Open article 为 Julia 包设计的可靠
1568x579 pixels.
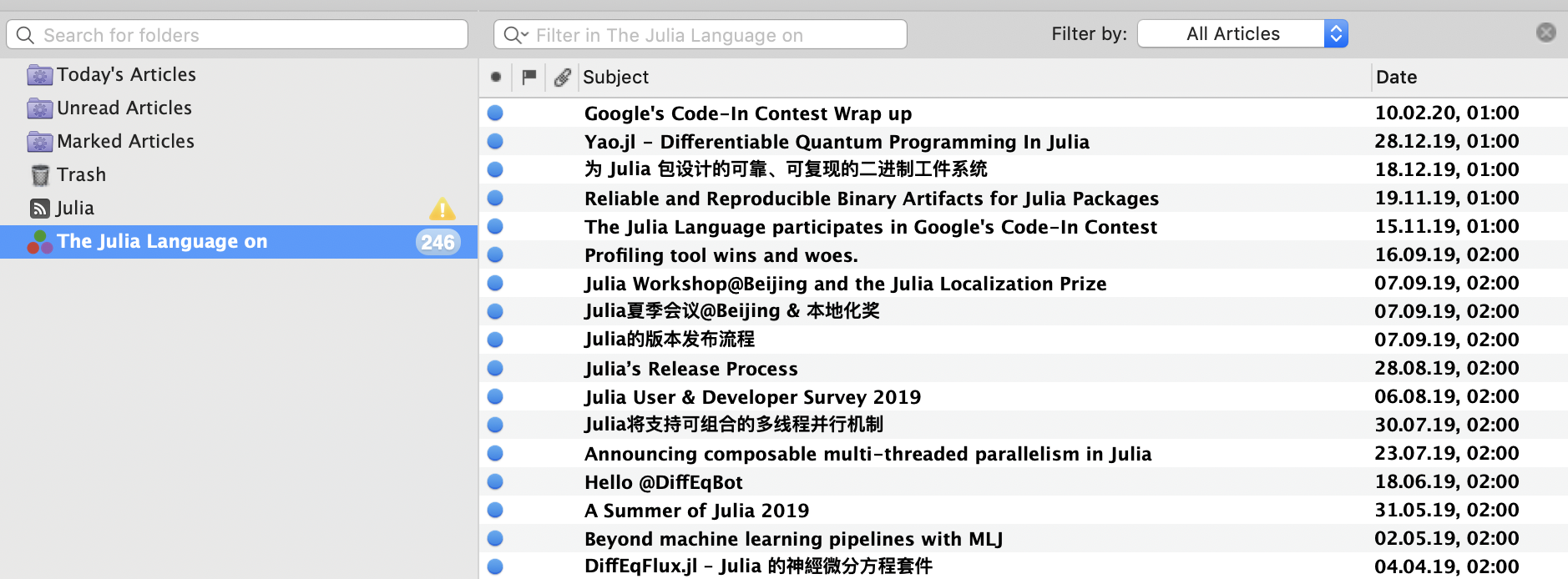pyautogui.click(x=786, y=169)
